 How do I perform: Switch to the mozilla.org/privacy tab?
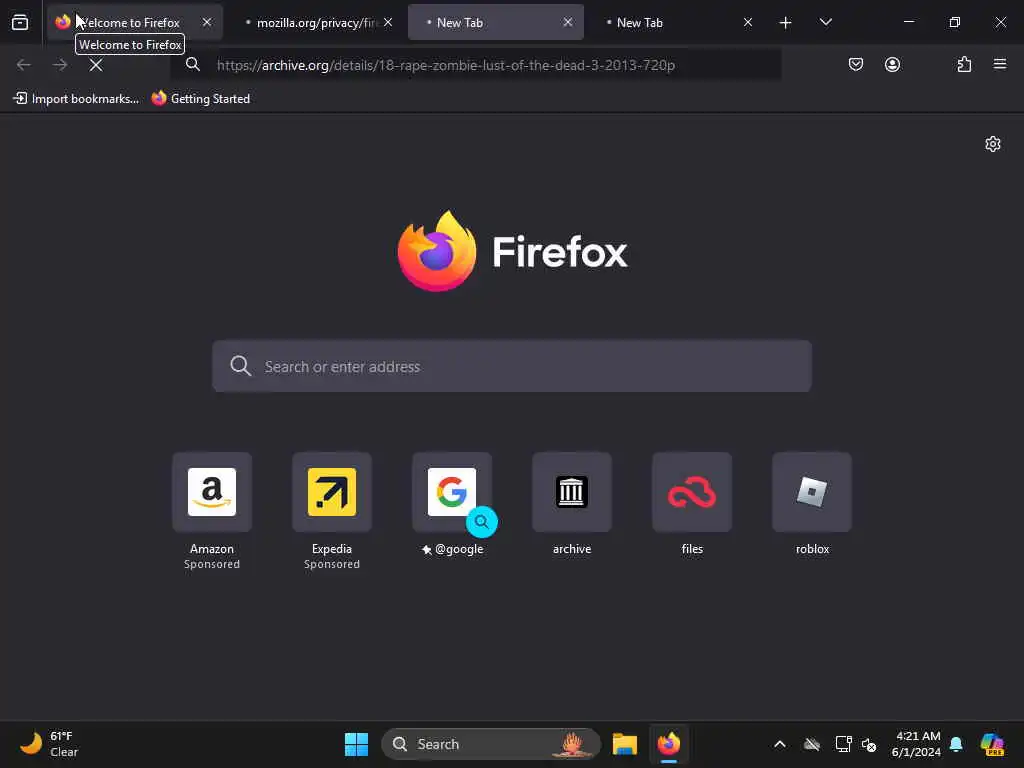(317, 22)
